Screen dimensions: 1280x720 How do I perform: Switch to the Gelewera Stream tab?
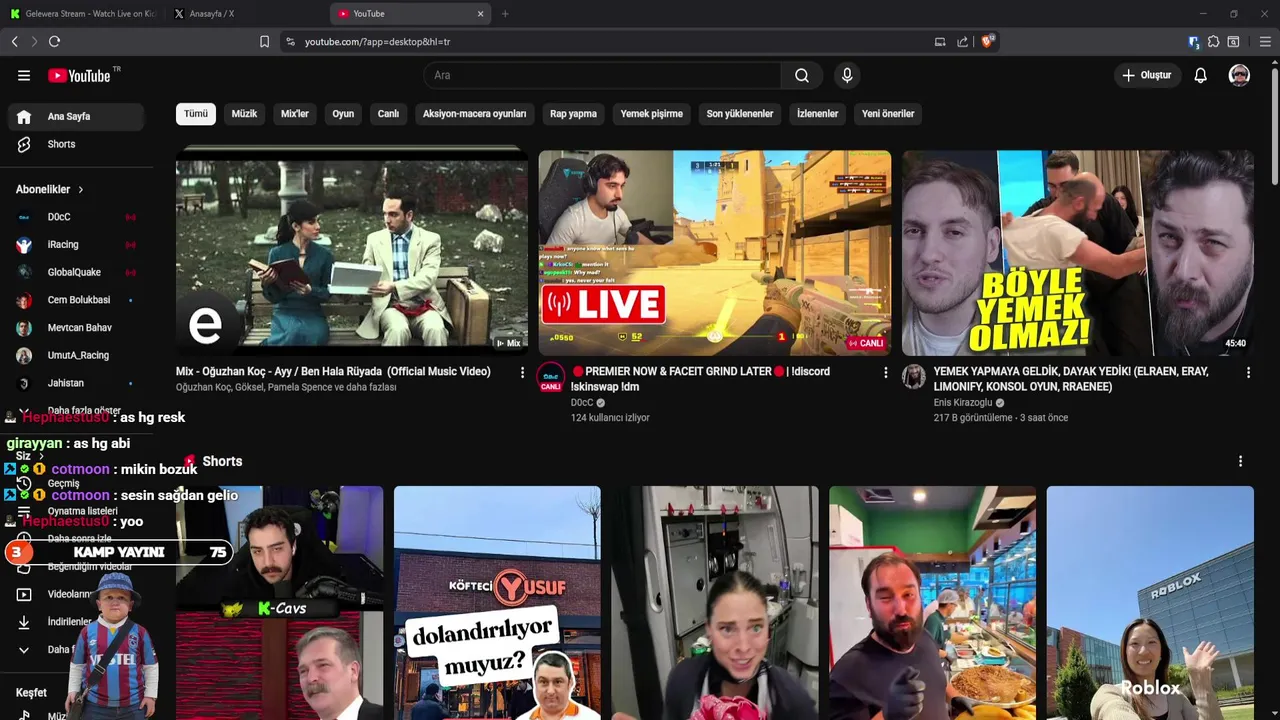click(82, 14)
